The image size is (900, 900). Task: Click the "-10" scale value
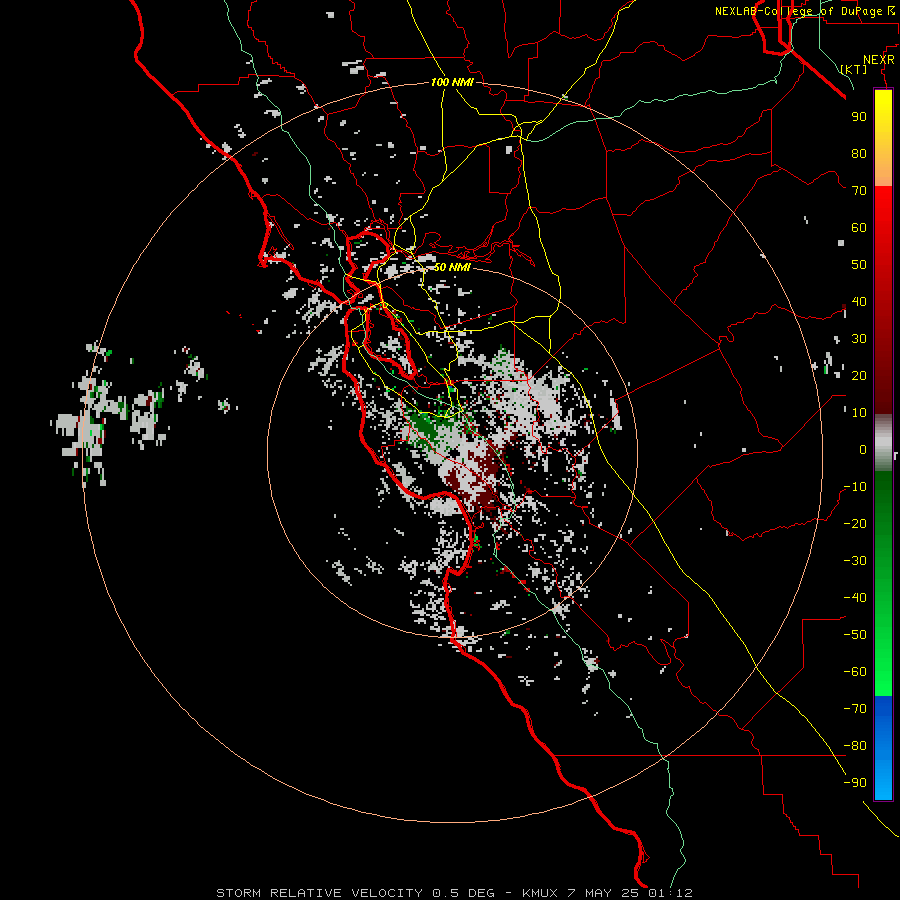[855, 487]
